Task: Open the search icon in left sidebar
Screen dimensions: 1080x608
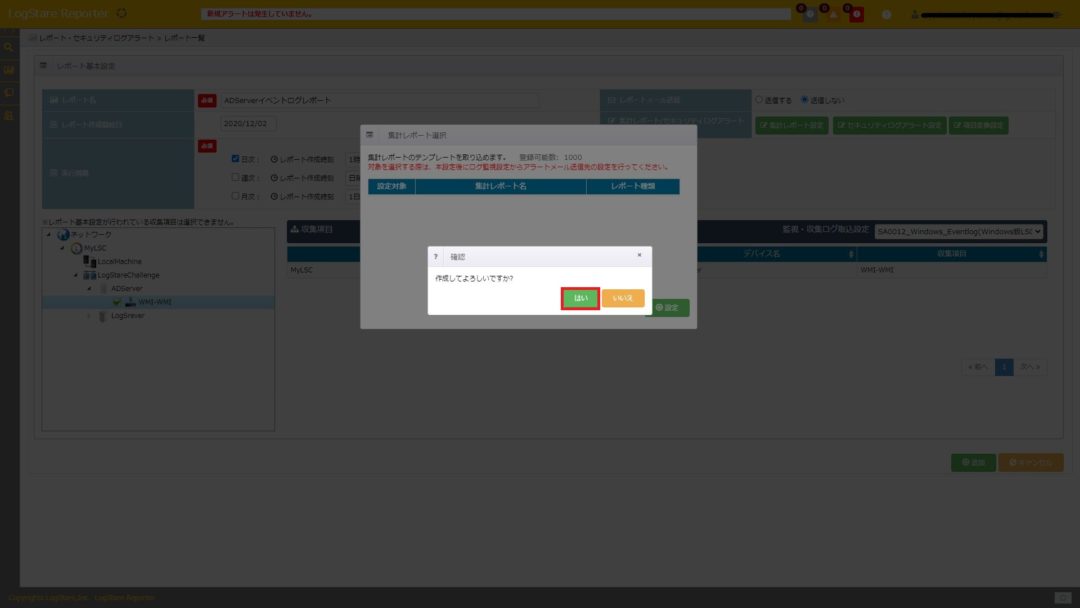Action: pos(9,48)
